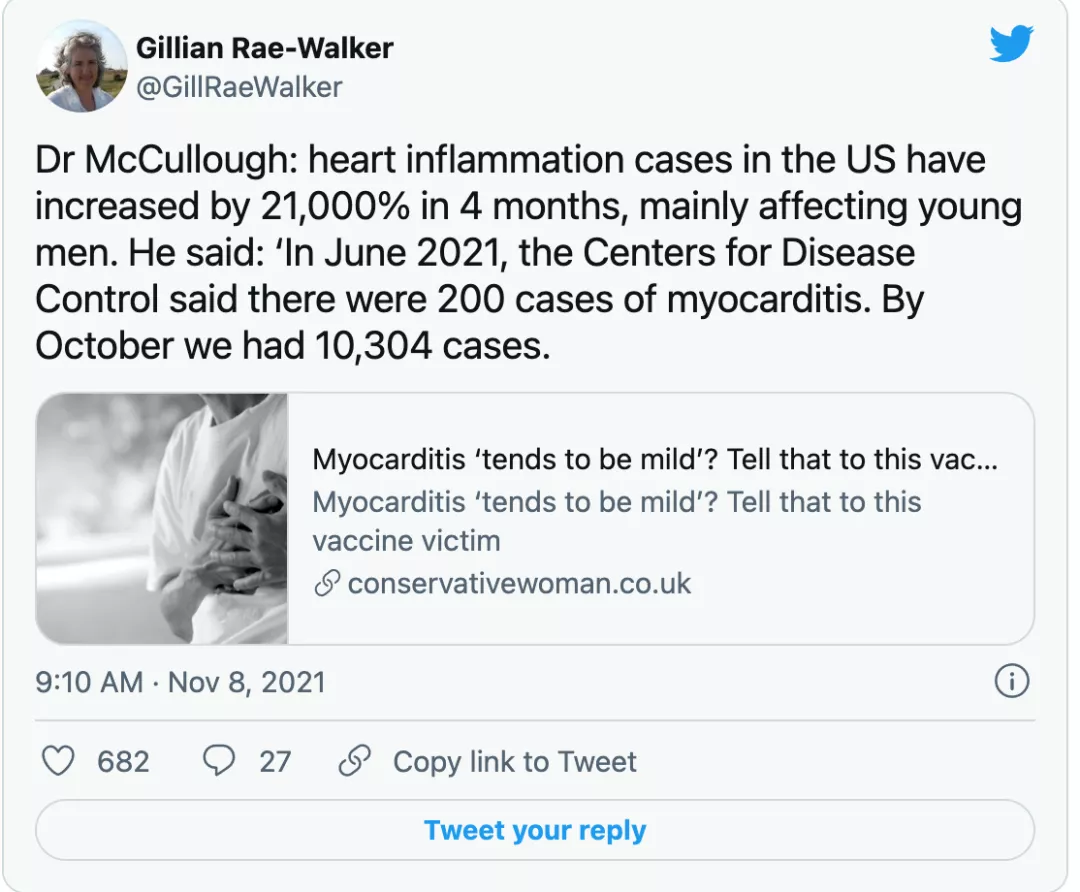This screenshot has height=892, width=1080.
Task: Click the link icon beside conservativewoman.co.uk
Action: [327, 584]
